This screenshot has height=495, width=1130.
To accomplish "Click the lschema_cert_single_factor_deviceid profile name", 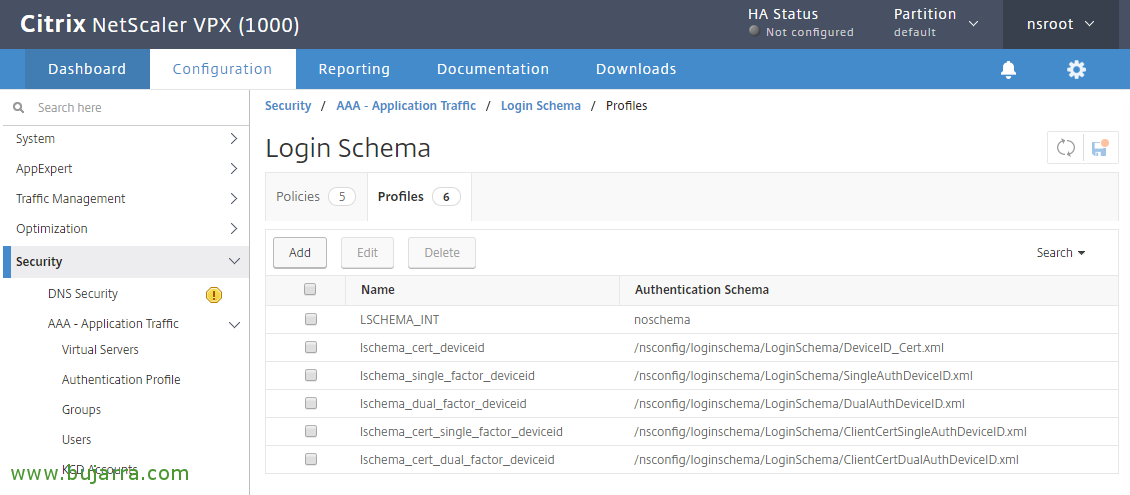I will (461, 432).
